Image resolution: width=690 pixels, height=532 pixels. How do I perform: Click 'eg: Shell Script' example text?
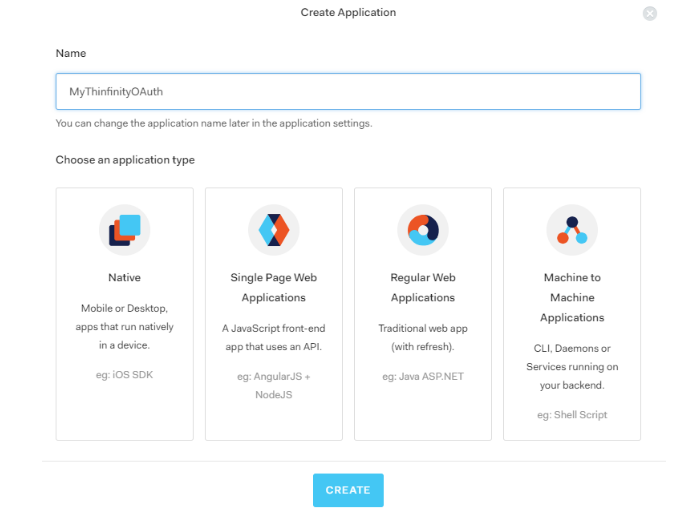(x=572, y=415)
